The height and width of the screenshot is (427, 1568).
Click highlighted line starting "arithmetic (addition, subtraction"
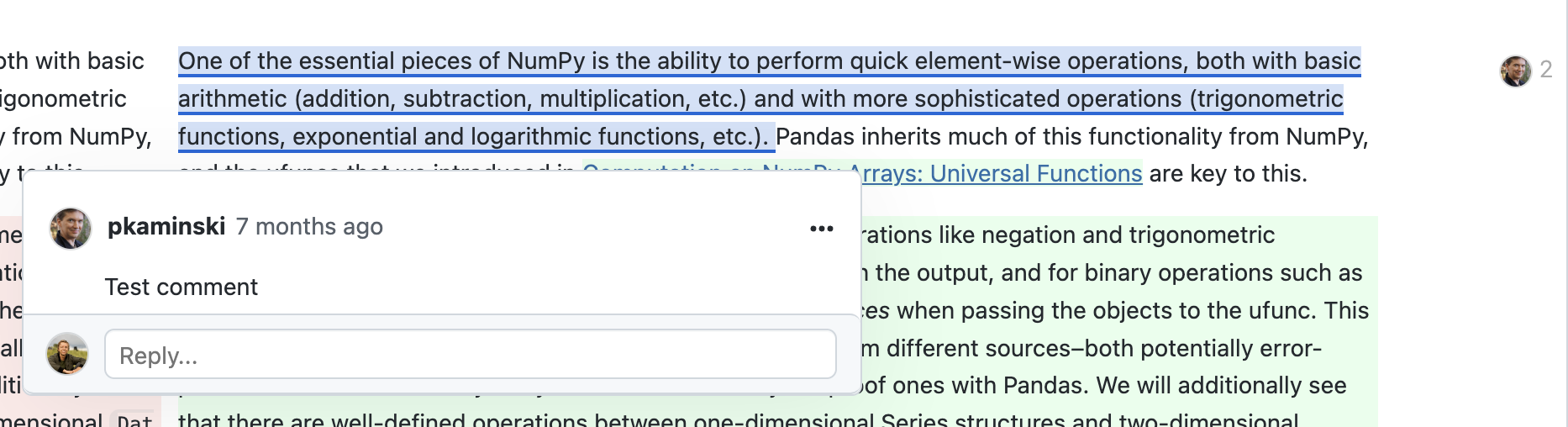click(462, 99)
